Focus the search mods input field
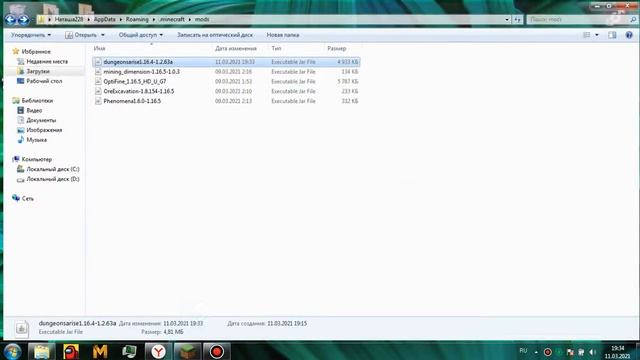Screen dimensions: 640x360 [x=577, y=19]
